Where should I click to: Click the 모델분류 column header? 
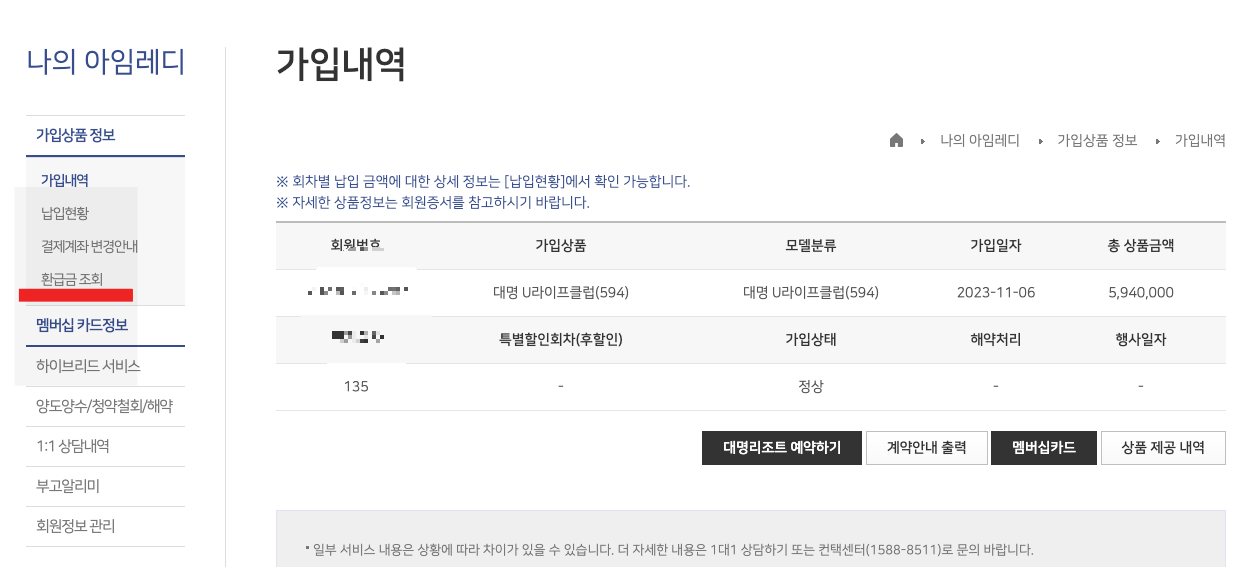click(811, 245)
